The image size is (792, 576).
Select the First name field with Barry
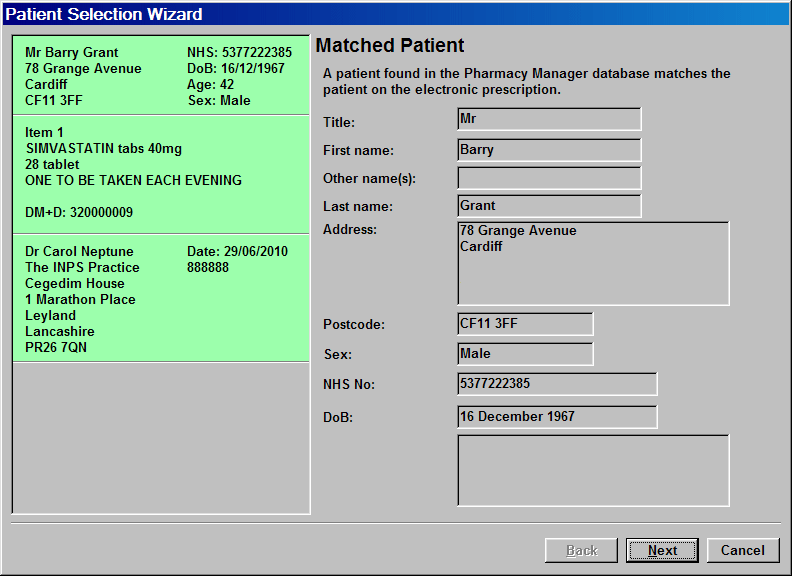pos(548,150)
